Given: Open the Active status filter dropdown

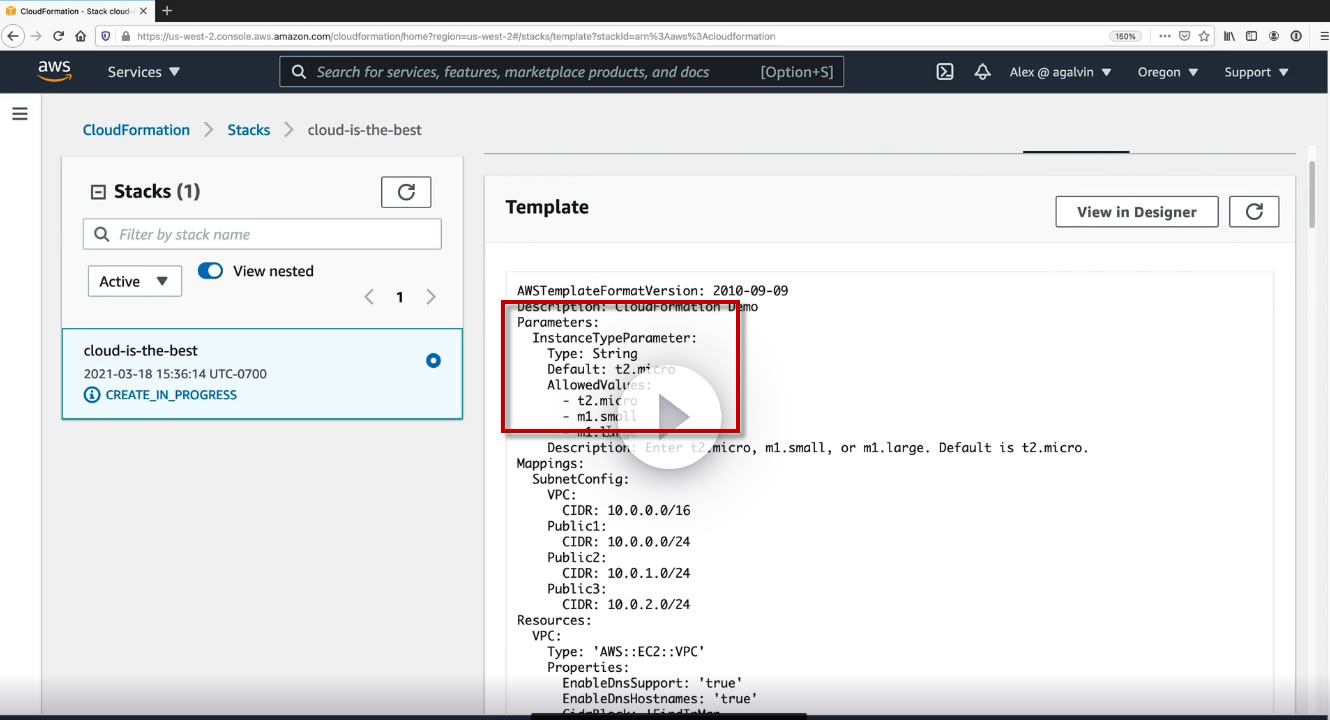Looking at the screenshot, I should (x=135, y=281).
